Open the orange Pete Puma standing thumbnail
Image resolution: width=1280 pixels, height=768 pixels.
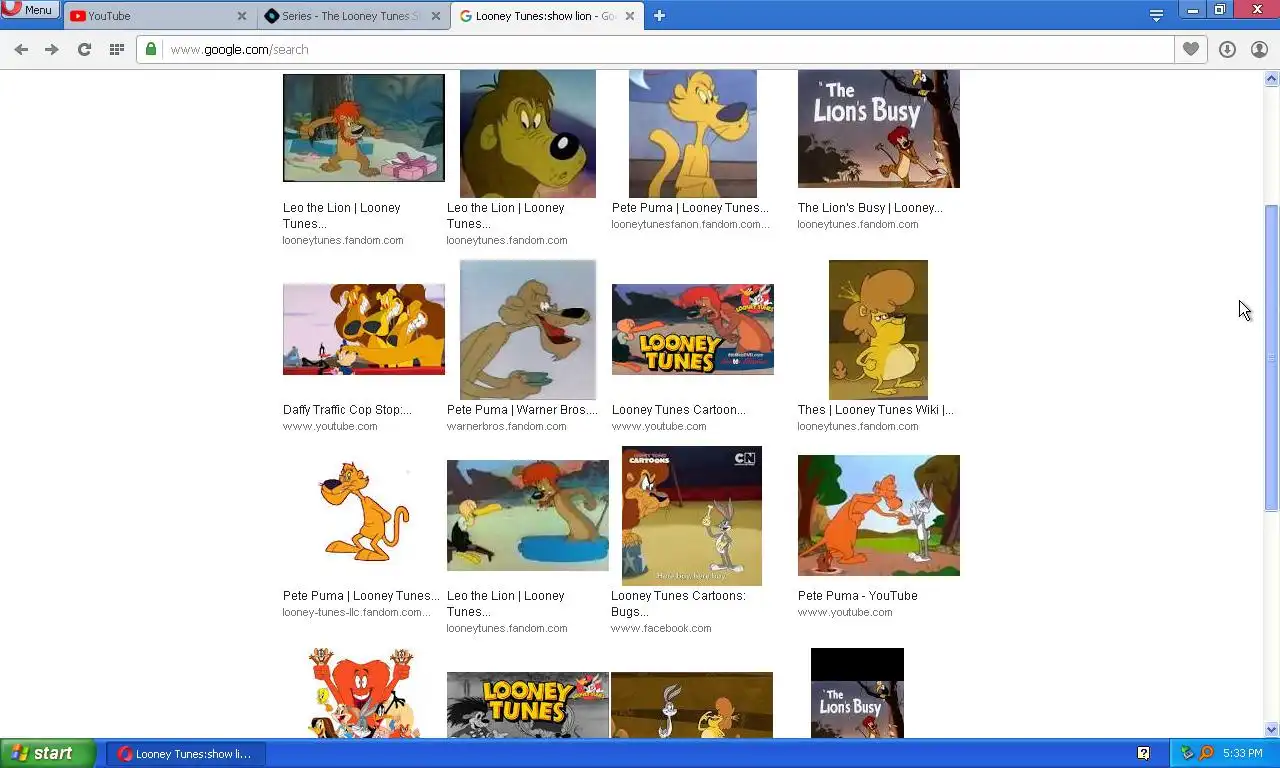(x=364, y=511)
